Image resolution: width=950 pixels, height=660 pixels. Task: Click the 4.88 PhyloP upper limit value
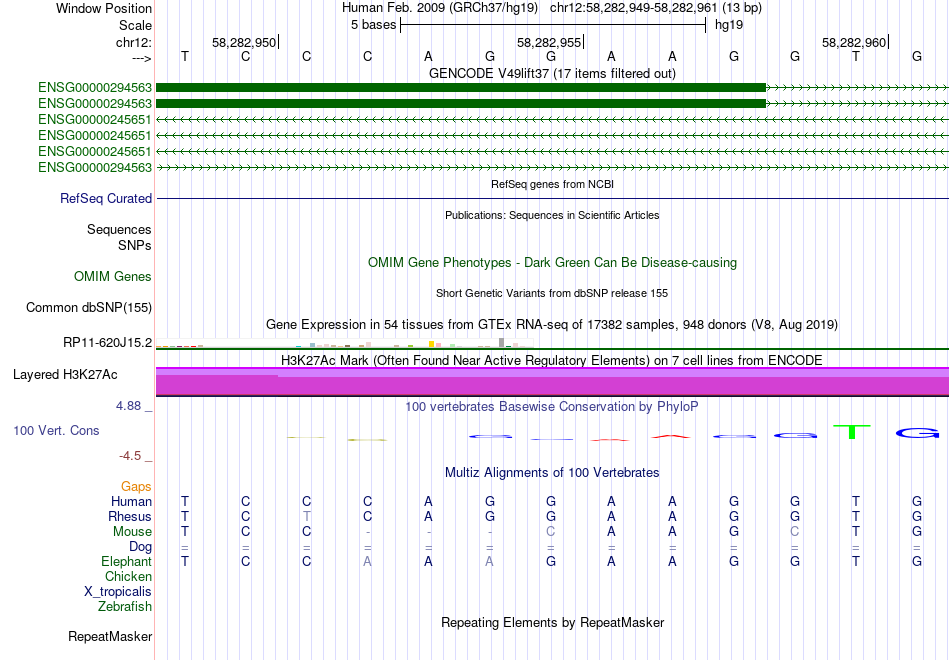tap(128, 405)
